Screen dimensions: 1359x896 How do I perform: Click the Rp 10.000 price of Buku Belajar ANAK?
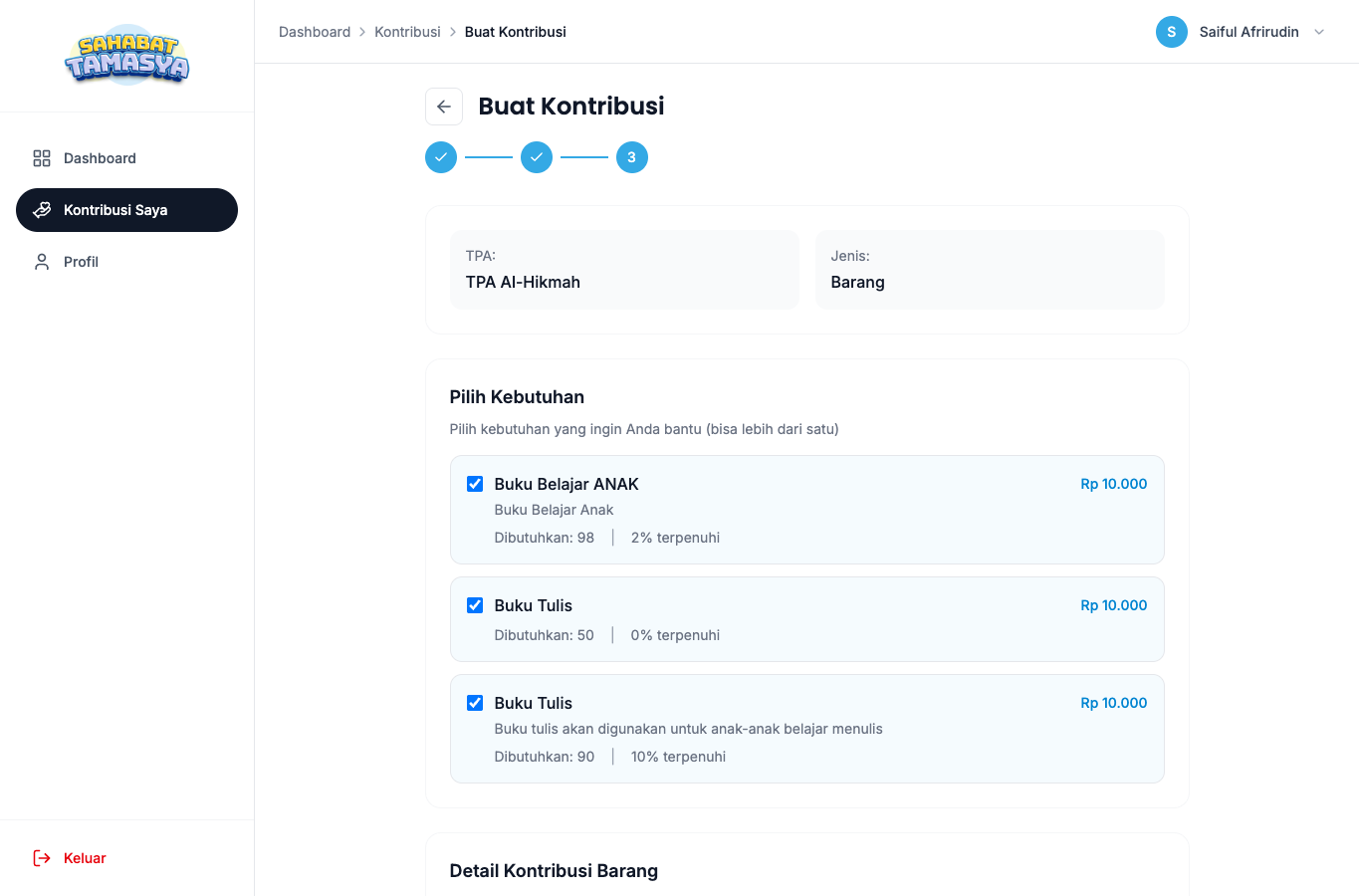point(1114,484)
